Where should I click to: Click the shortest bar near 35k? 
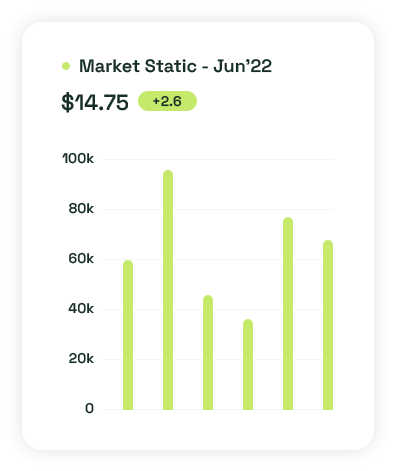coord(248,364)
